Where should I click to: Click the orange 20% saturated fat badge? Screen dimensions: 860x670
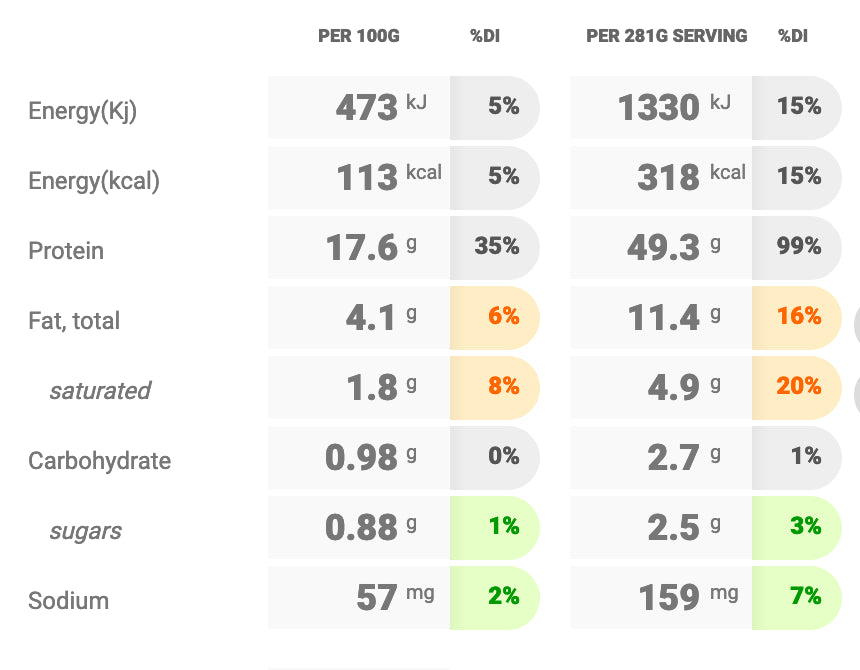tap(797, 387)
